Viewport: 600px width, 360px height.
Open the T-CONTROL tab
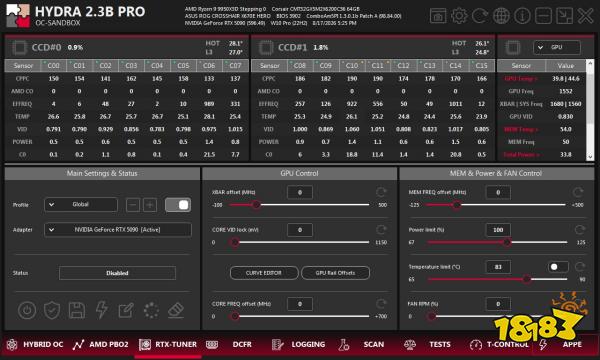(499, 344)
